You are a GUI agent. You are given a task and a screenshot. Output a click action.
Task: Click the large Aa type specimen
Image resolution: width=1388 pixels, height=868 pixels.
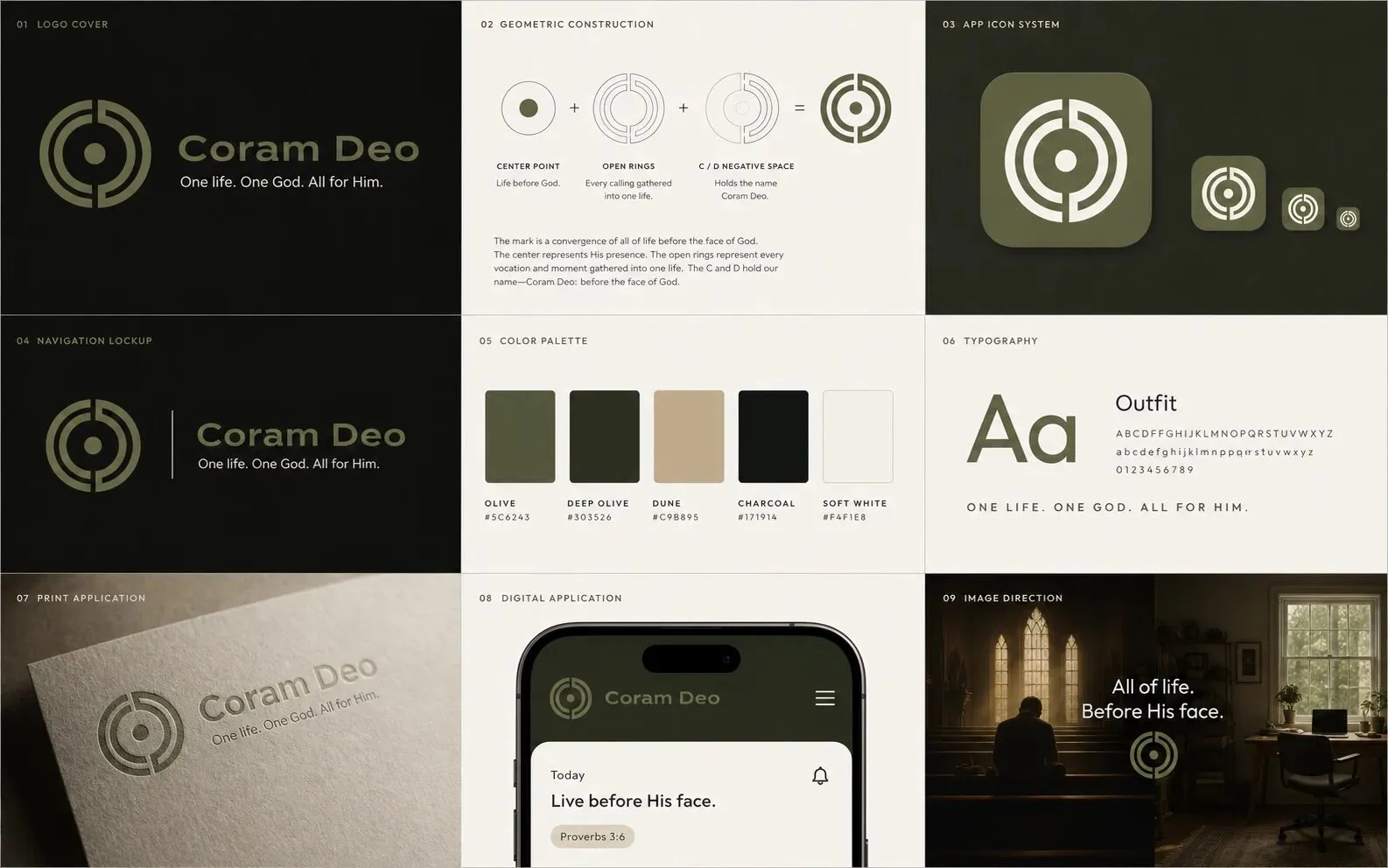1021,430
